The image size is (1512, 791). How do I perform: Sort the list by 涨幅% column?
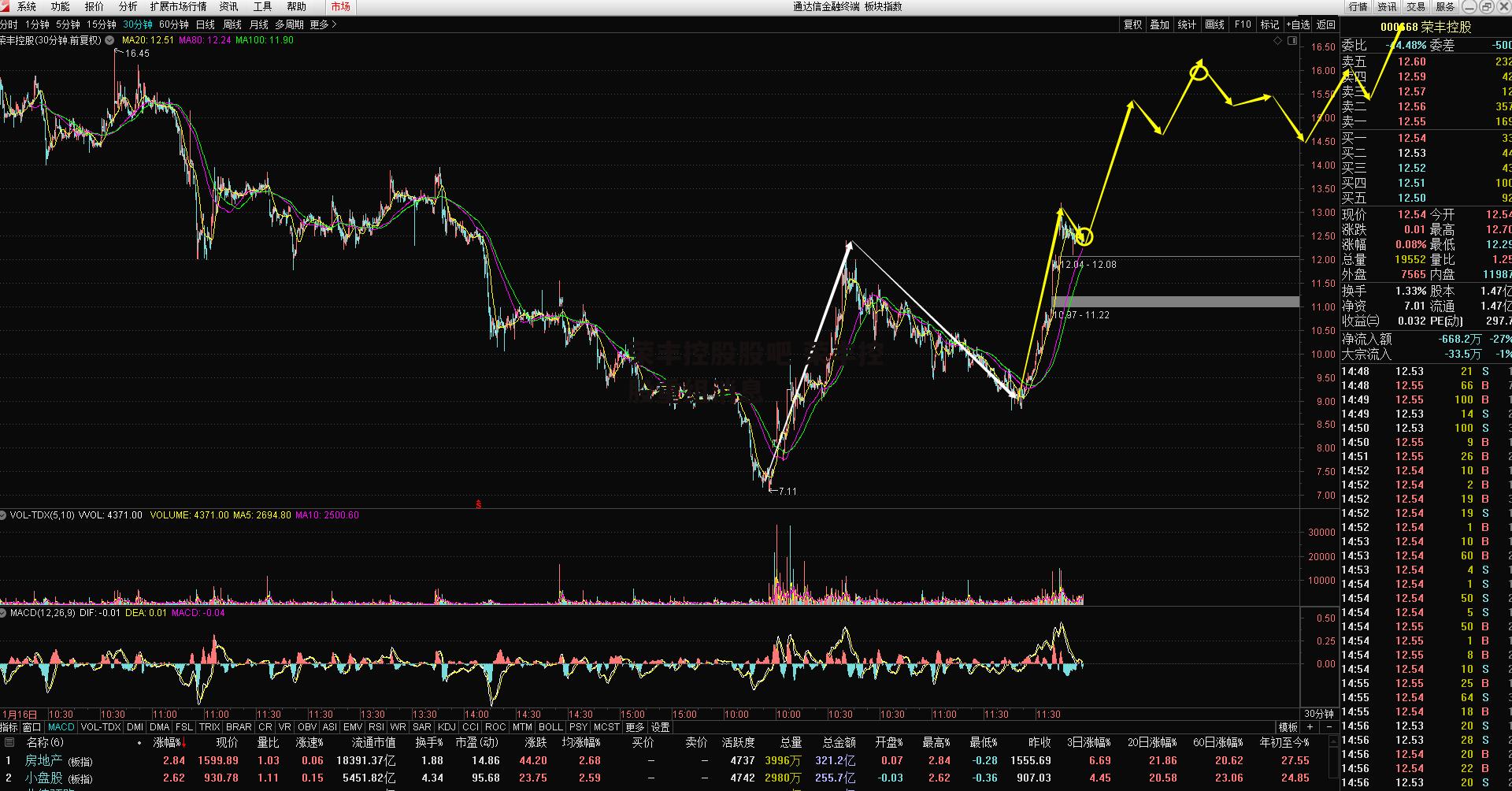coord(169,742)
